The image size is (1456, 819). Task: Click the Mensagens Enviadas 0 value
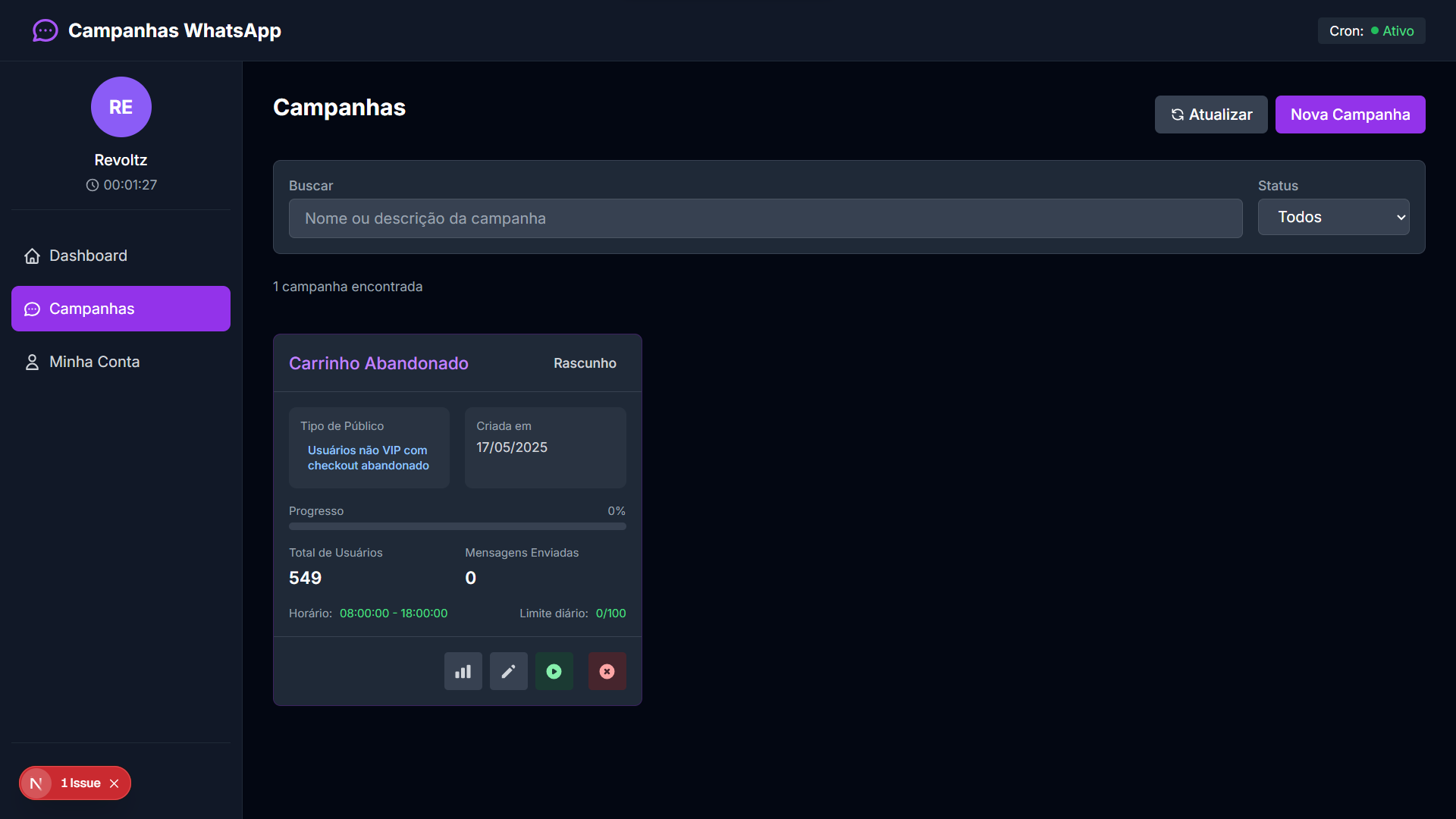[x=471, y=578]
